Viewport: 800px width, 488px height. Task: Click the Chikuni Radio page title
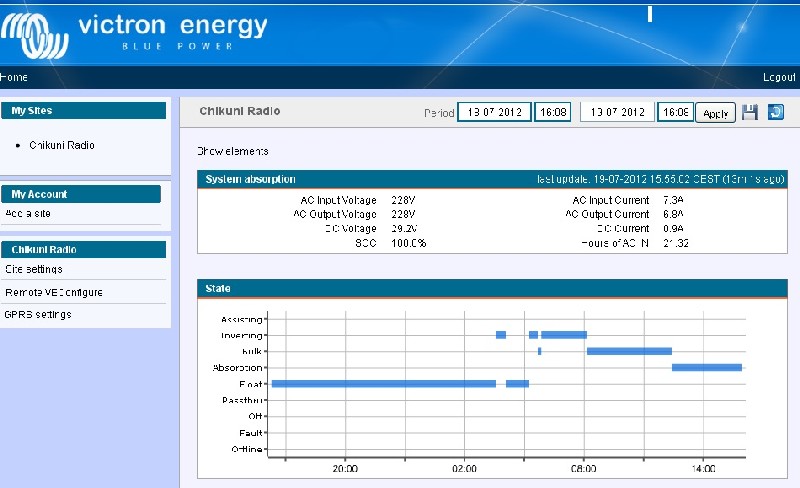[x=239, y=111]
